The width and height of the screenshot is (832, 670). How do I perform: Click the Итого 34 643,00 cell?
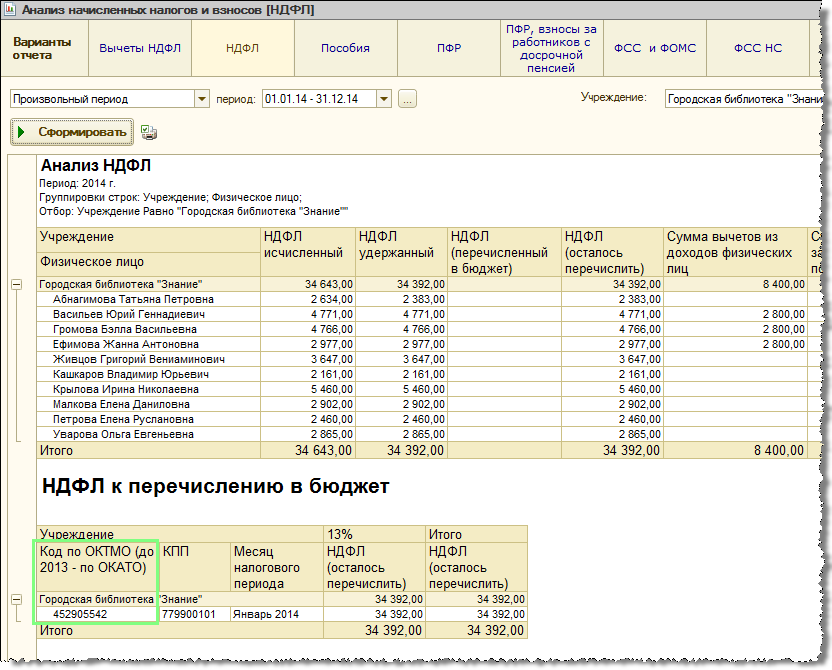coord(308,450)
